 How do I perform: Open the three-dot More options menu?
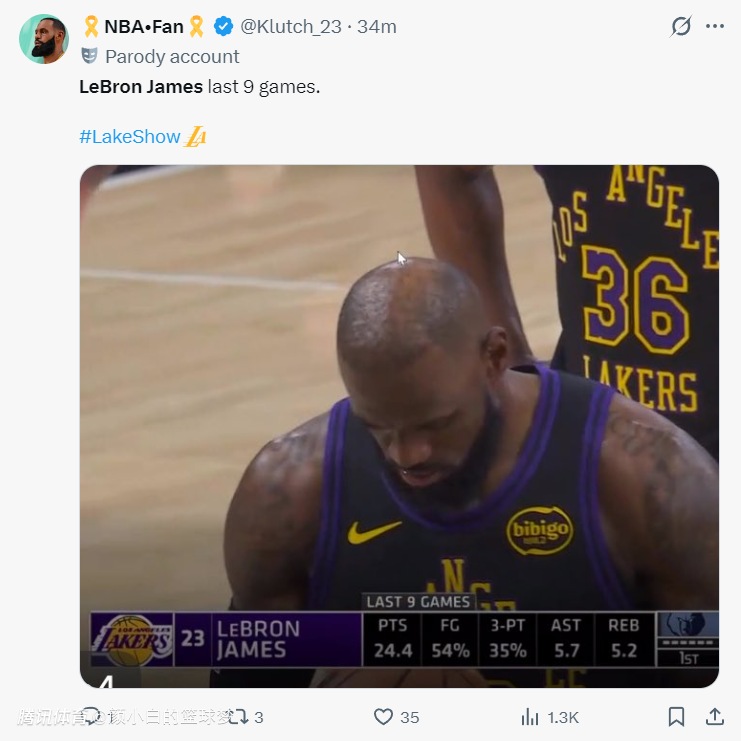[714, 26]
